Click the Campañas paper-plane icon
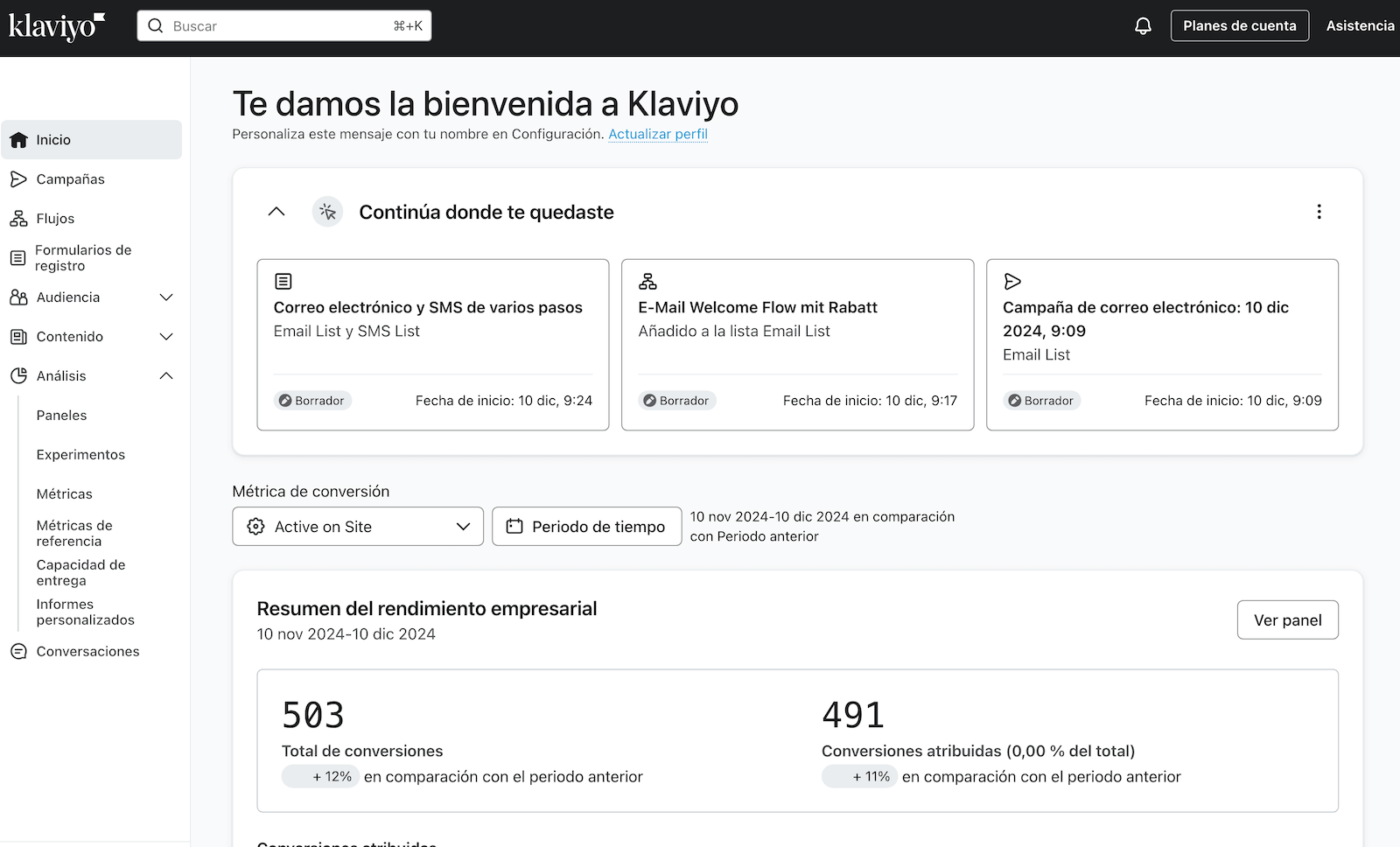This screenshot has width=1400, height=847. (18, 179)
